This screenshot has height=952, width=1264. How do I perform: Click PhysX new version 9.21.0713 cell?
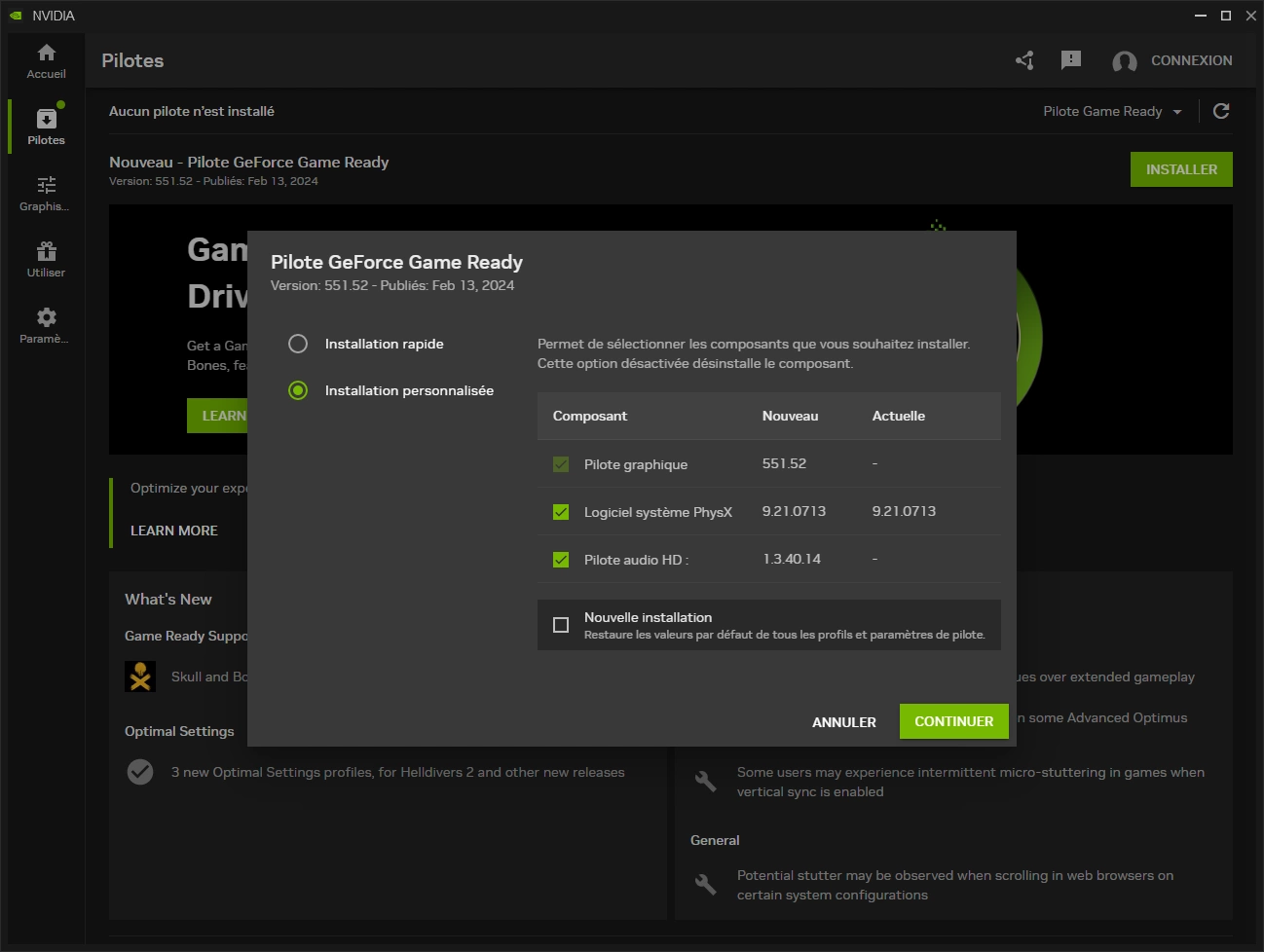point(794,511)
